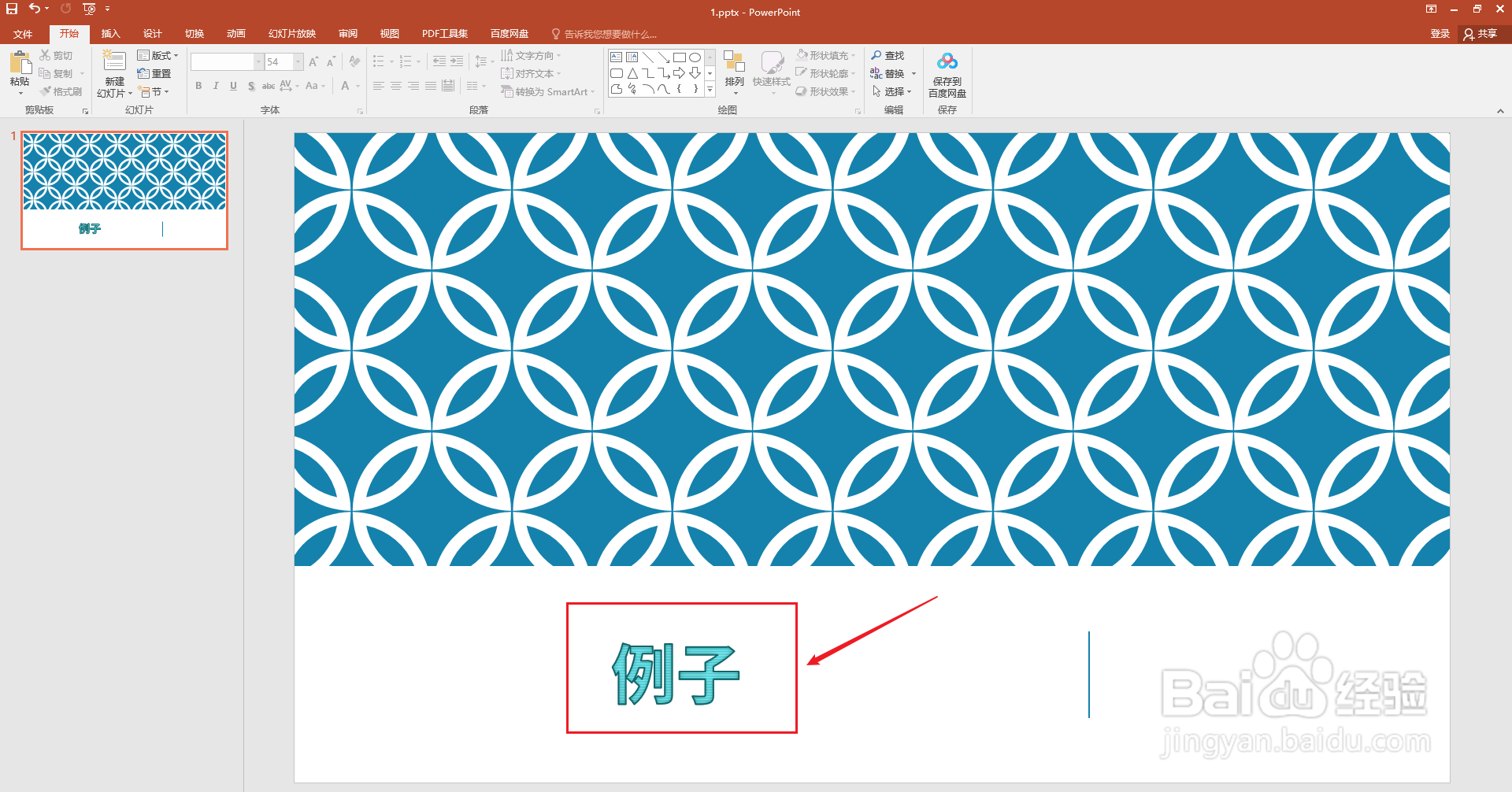Click the font color swatch
This screenshot has height=792, width=1512.
click(346, 86)
